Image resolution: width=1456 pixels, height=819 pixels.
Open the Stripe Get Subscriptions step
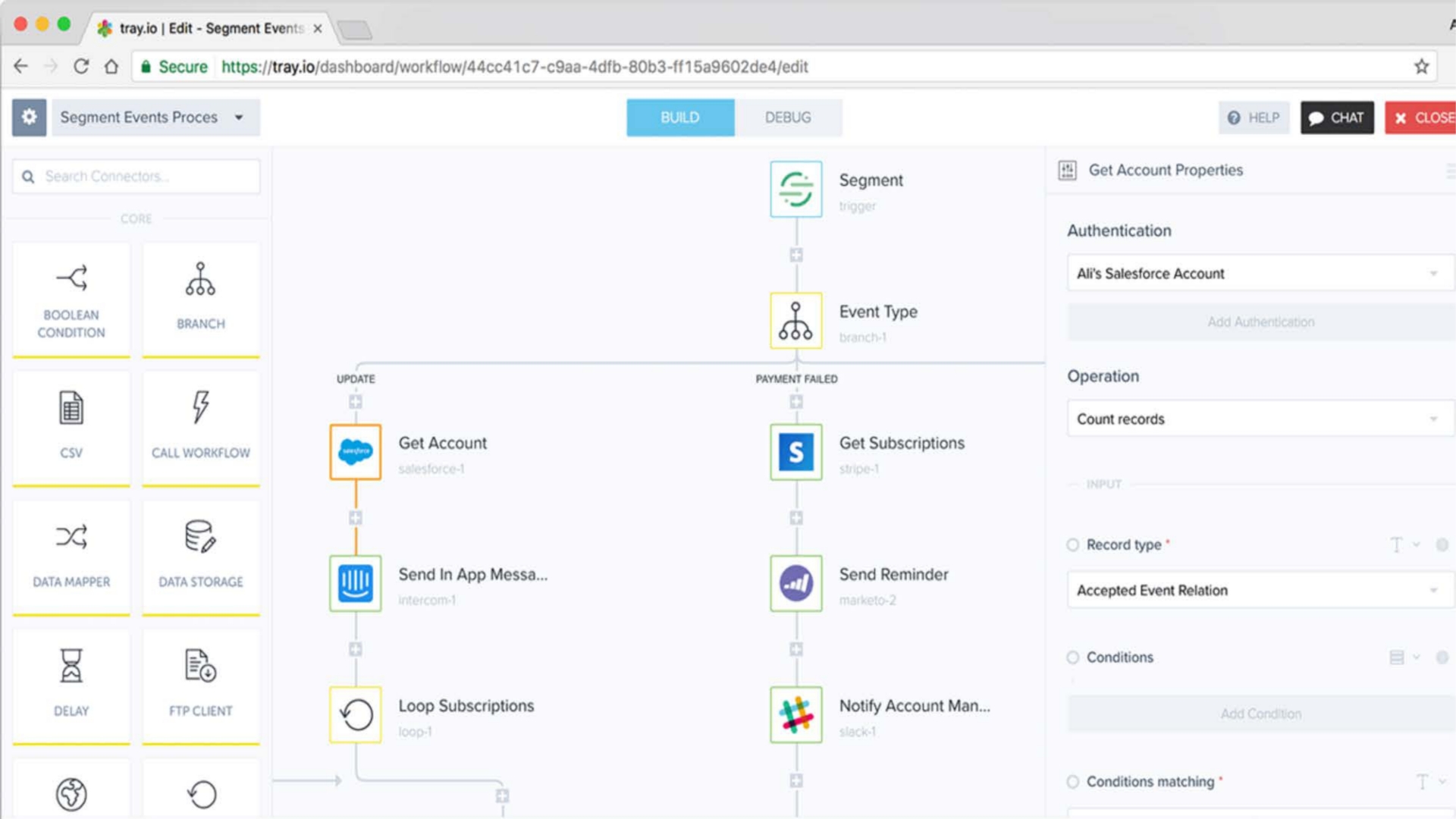(795, 452)
